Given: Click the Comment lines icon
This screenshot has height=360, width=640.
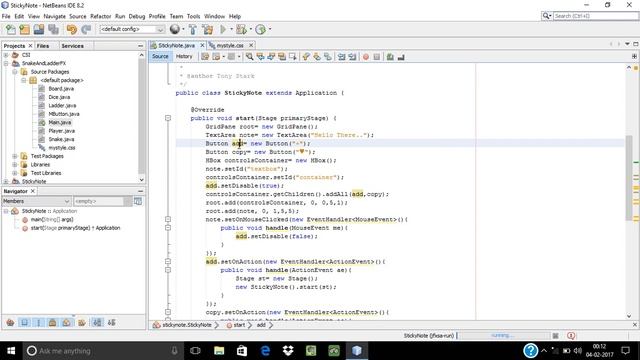Looking at the screenshot, I should click(x=390, y=57).
